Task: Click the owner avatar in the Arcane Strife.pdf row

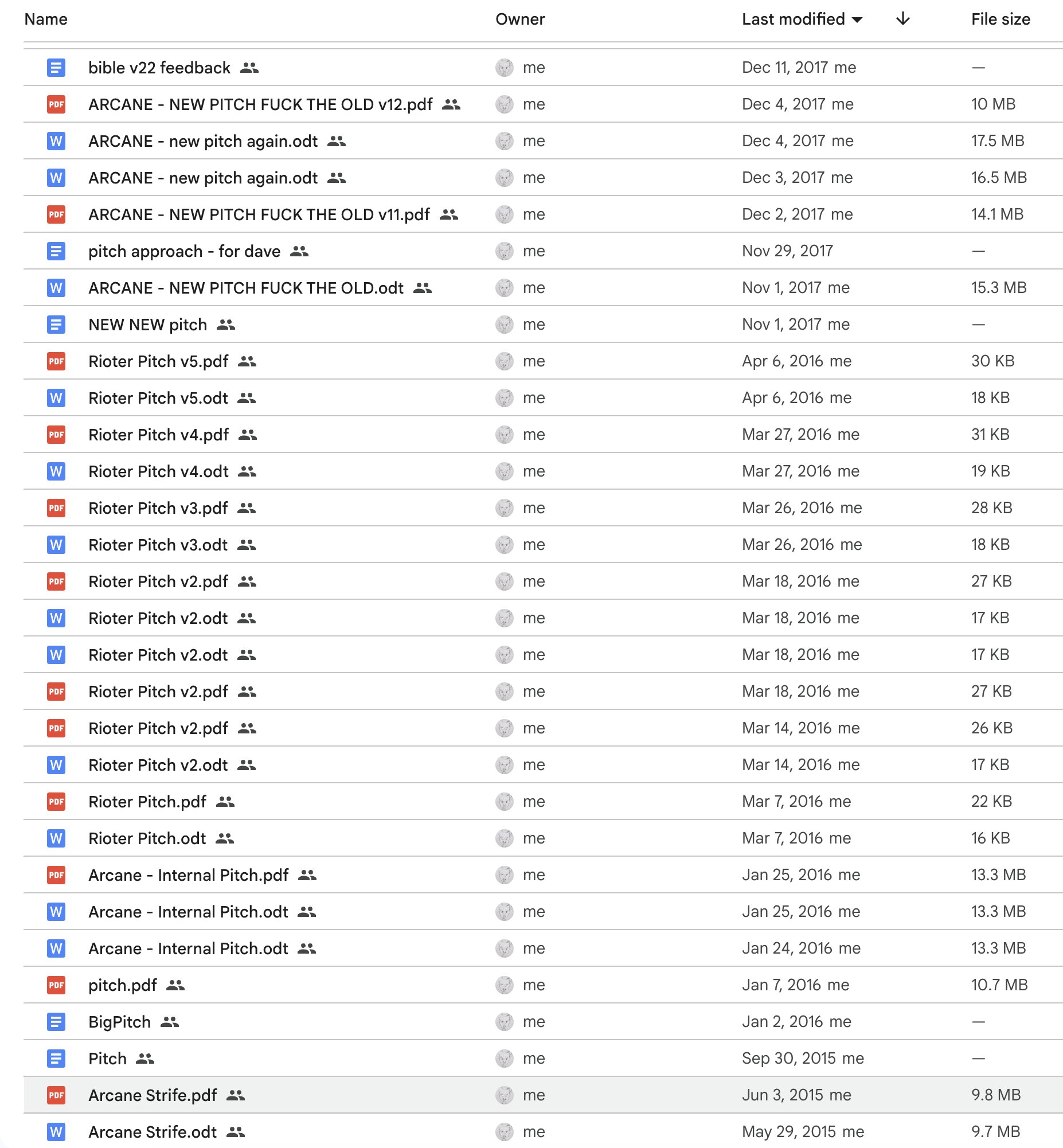Action: coord(505,1095)
